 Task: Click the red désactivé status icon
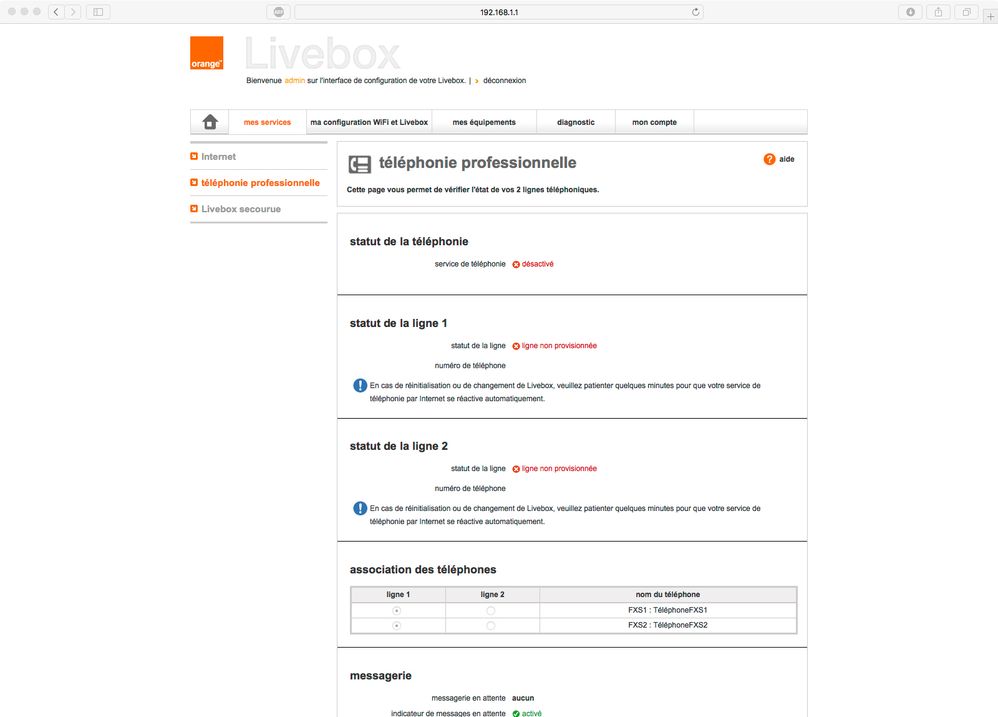516,264
